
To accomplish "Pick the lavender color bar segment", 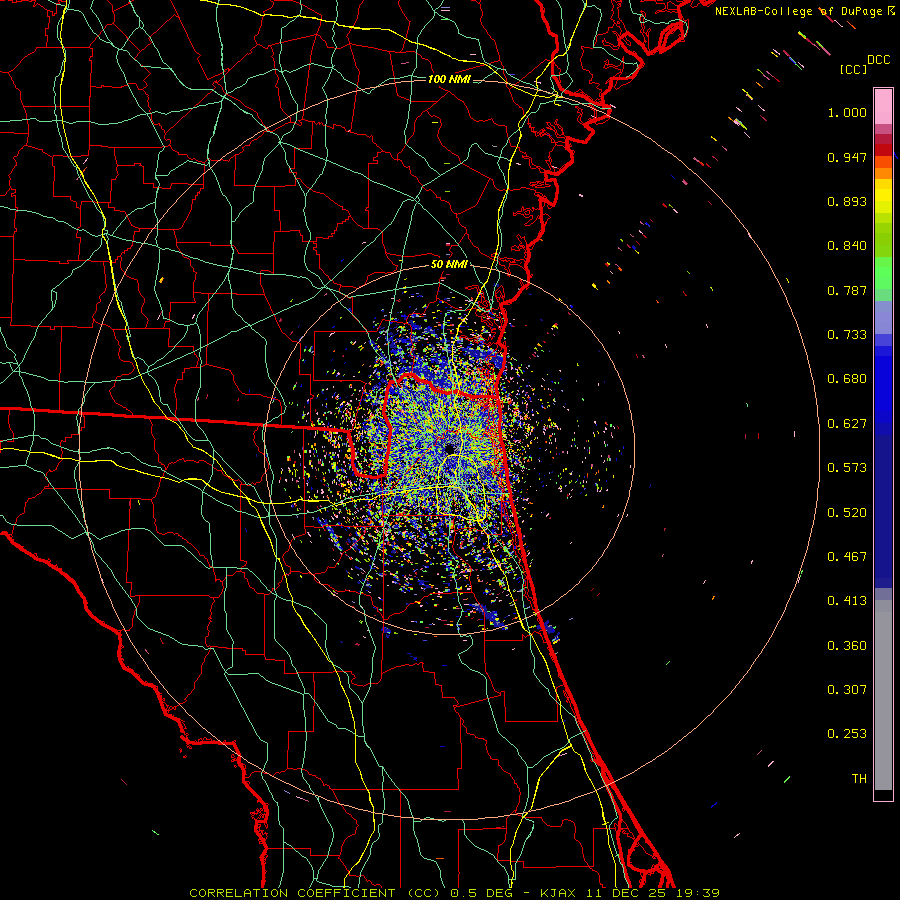I will (x=883, y=317).
